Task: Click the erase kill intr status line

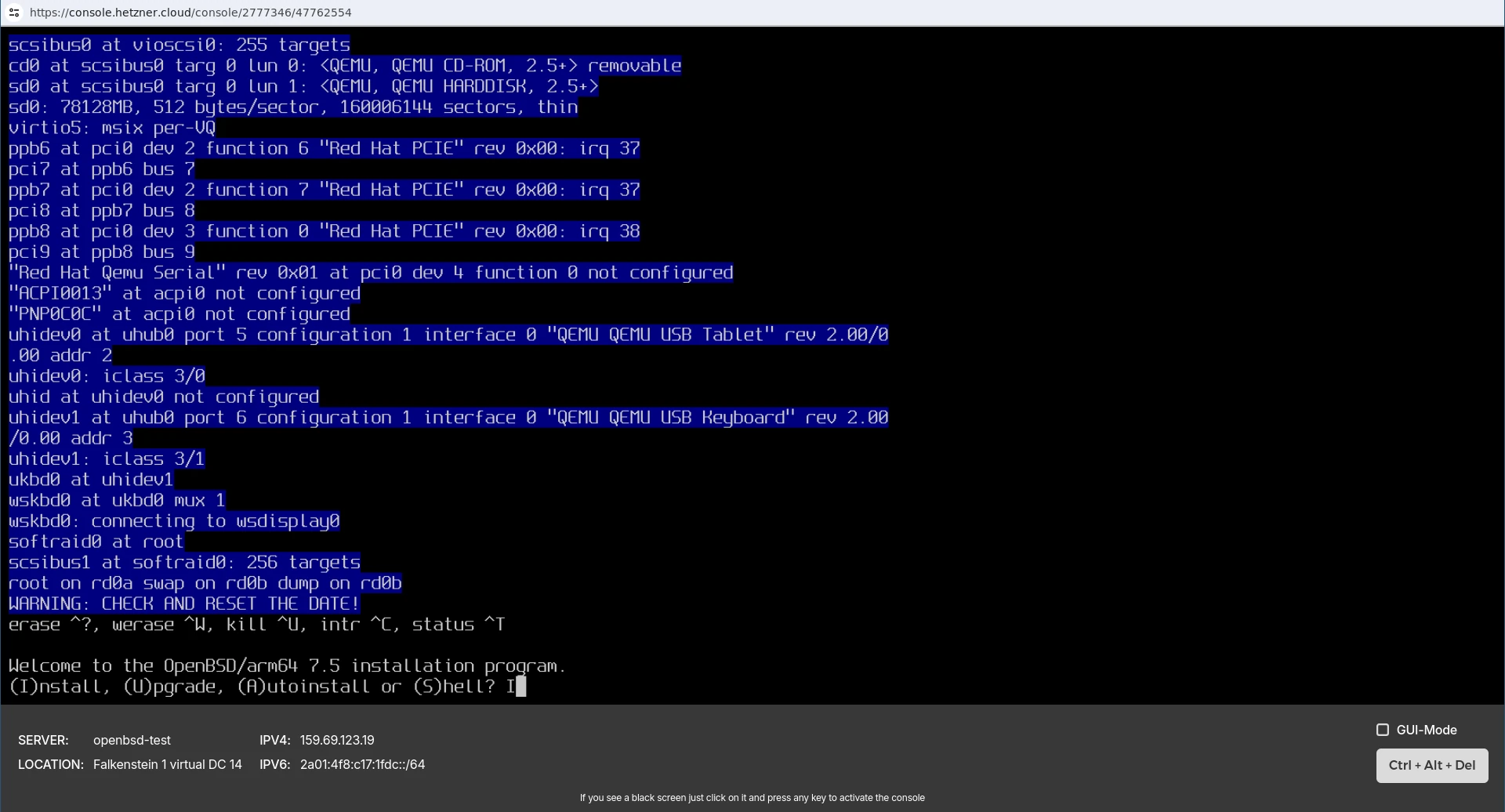Action: (257, 625)
